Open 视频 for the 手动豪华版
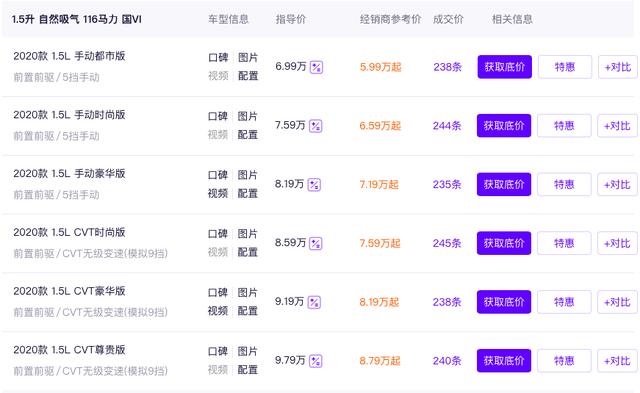640x393 pixels. coord(218,193)
